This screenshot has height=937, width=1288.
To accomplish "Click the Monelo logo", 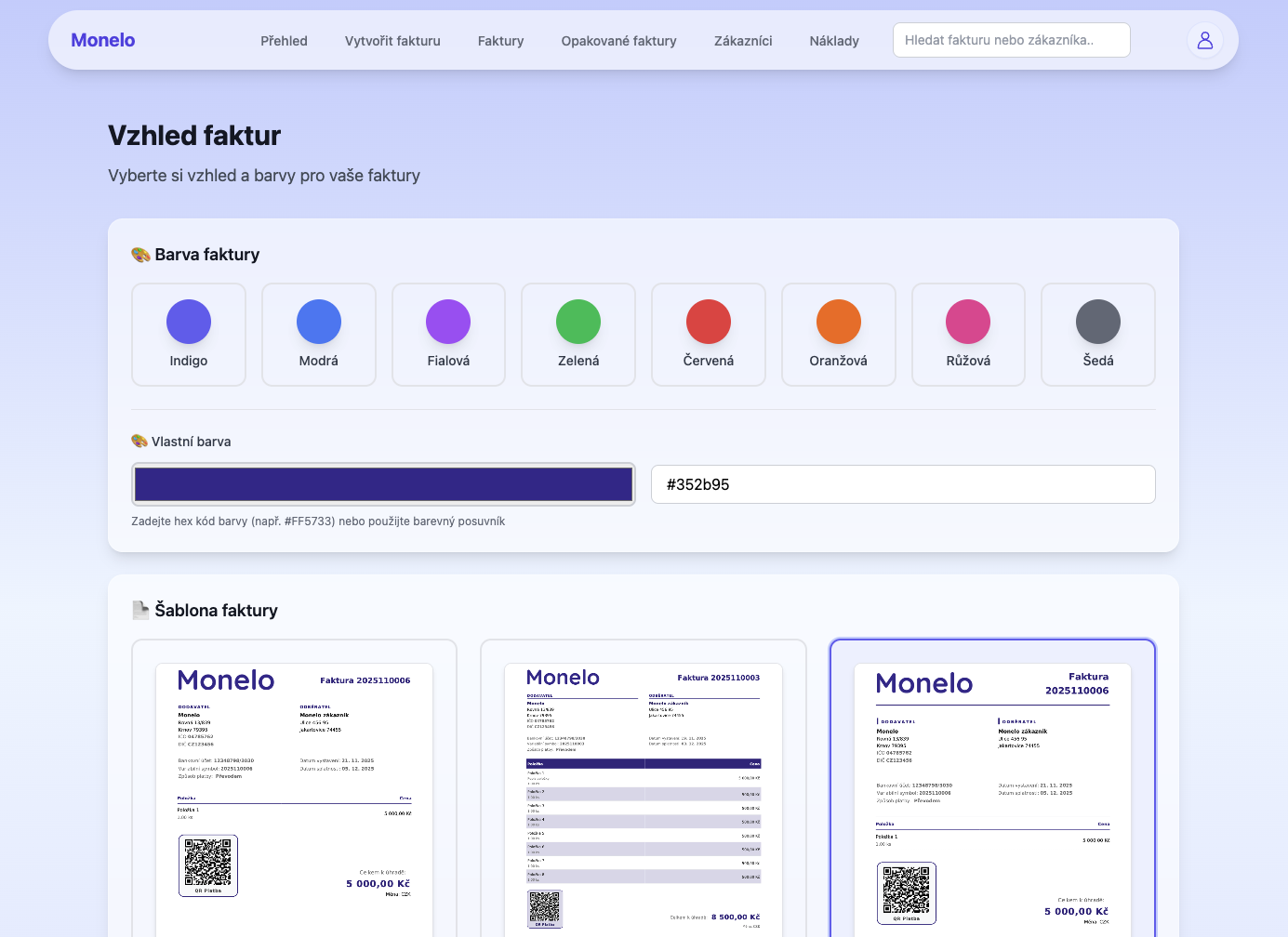I will (103, 40).
